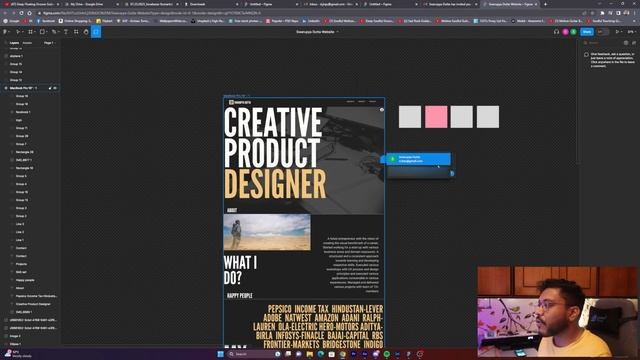
Task: Open File Explorer from the taskbar
Action: coord(309,354)
